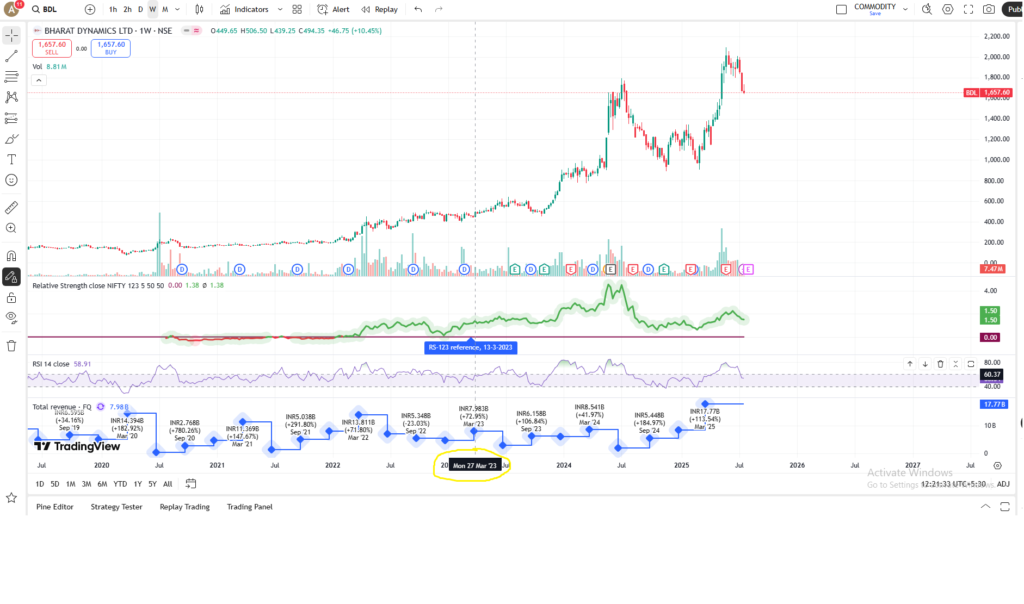Select the zoom in tool
The height and width of the screenshot is (604, 1024).
coord(11,228)
